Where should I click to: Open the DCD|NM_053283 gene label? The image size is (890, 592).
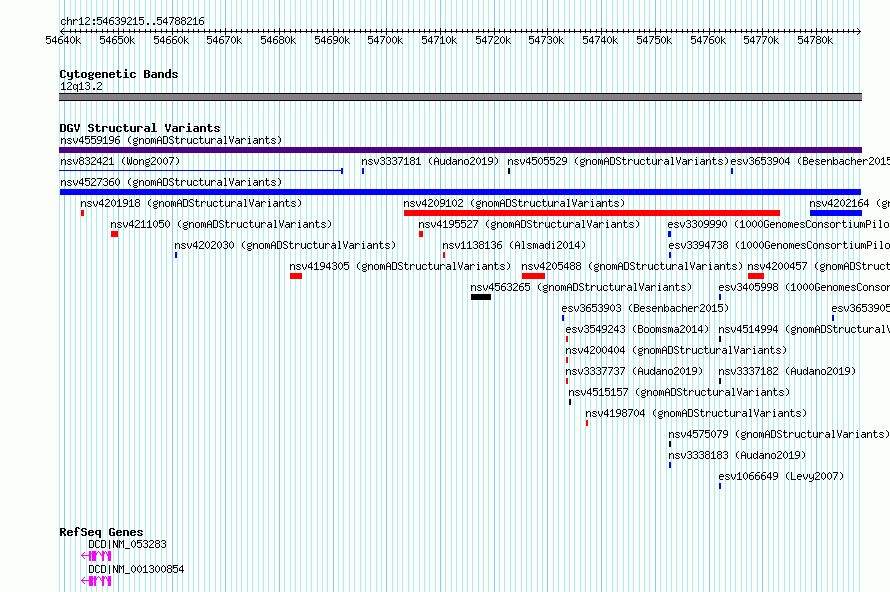[x=127, y=544]
